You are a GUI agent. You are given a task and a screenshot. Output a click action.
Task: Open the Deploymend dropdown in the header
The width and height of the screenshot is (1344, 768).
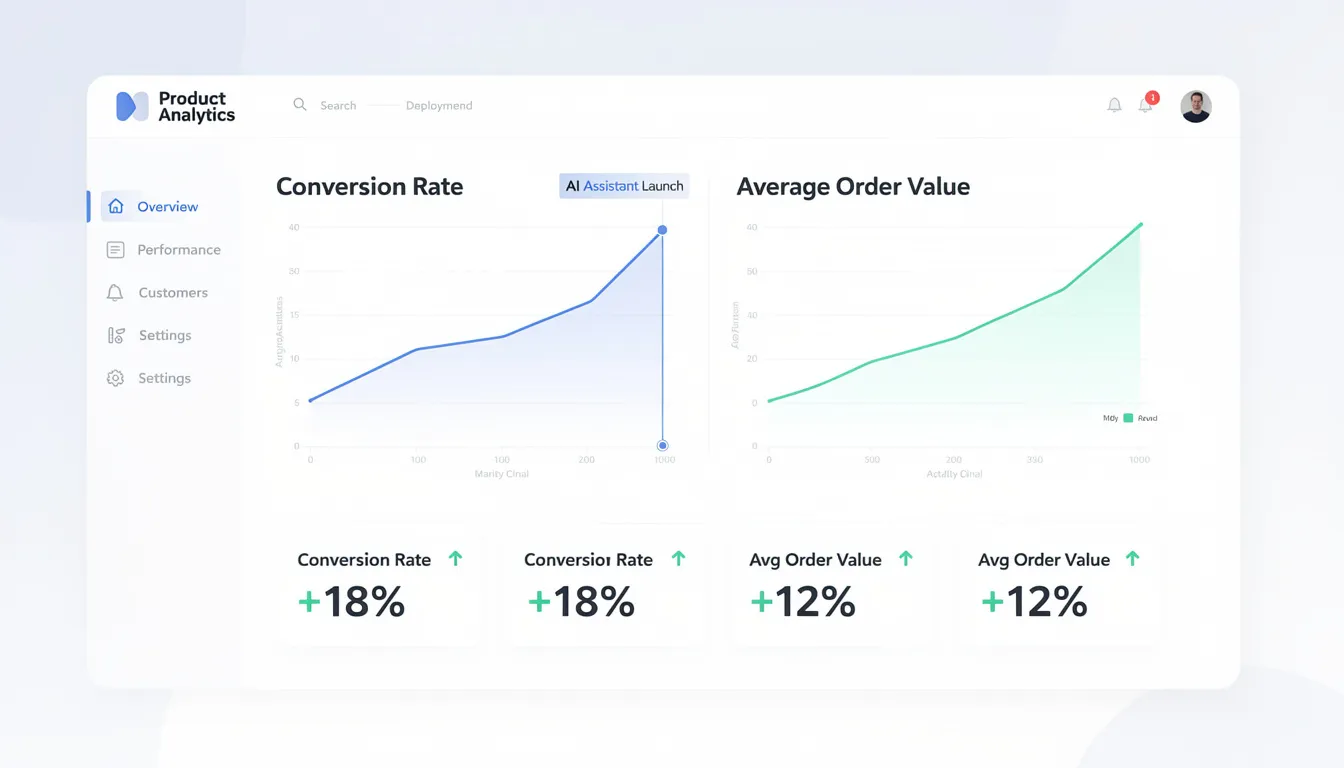point(439,105)
